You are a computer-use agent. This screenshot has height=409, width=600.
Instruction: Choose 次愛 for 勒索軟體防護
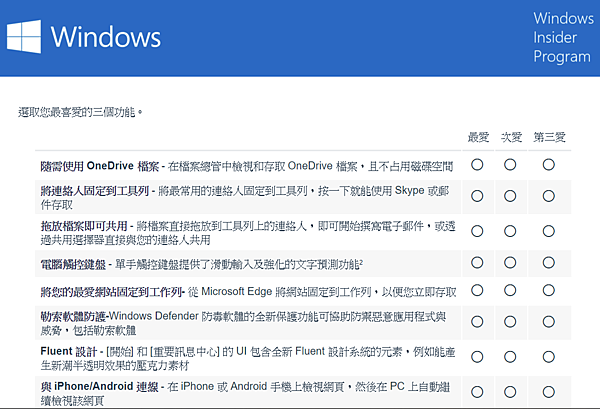(510, 323)
